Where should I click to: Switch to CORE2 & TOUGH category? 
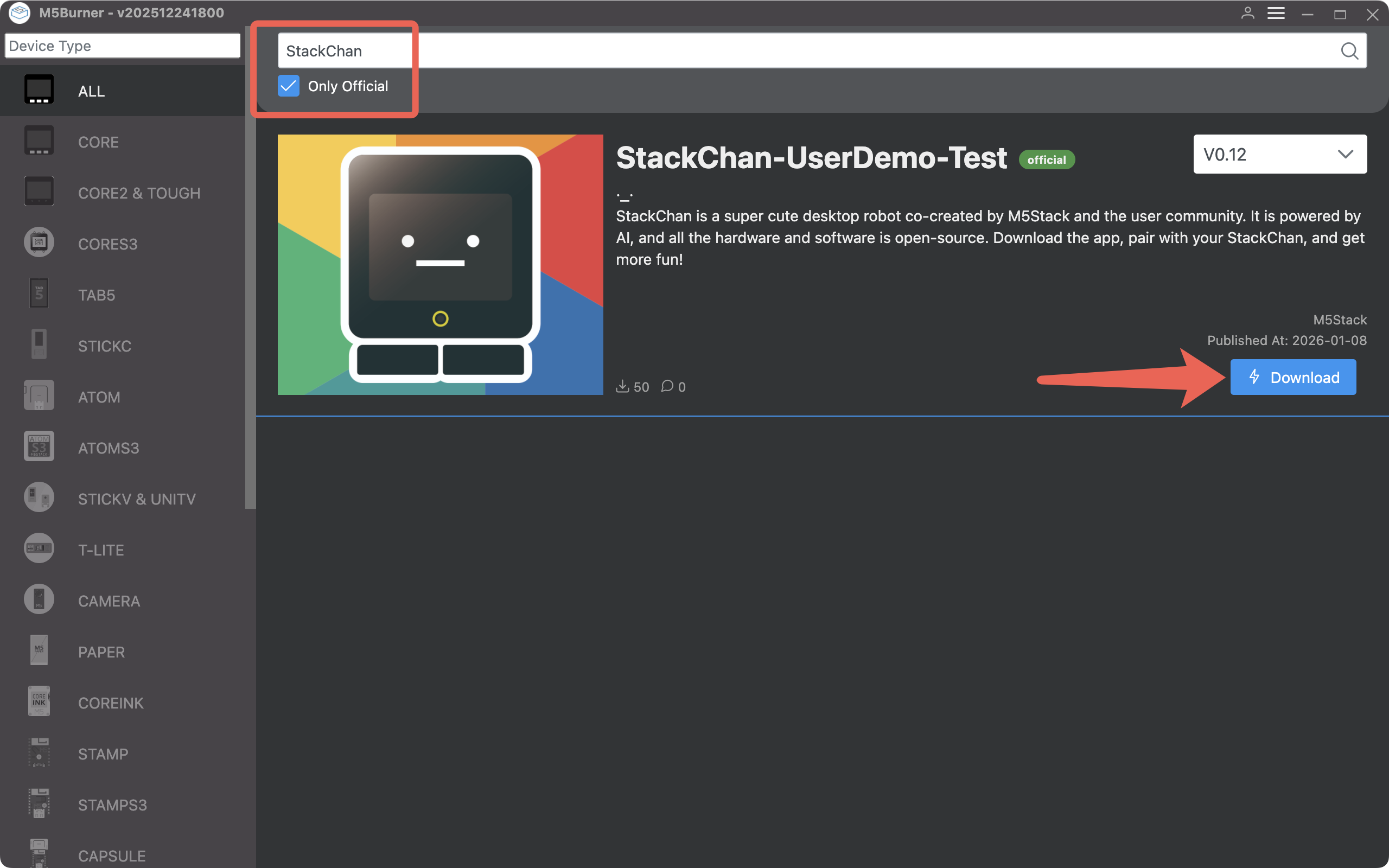coord(139,193)
